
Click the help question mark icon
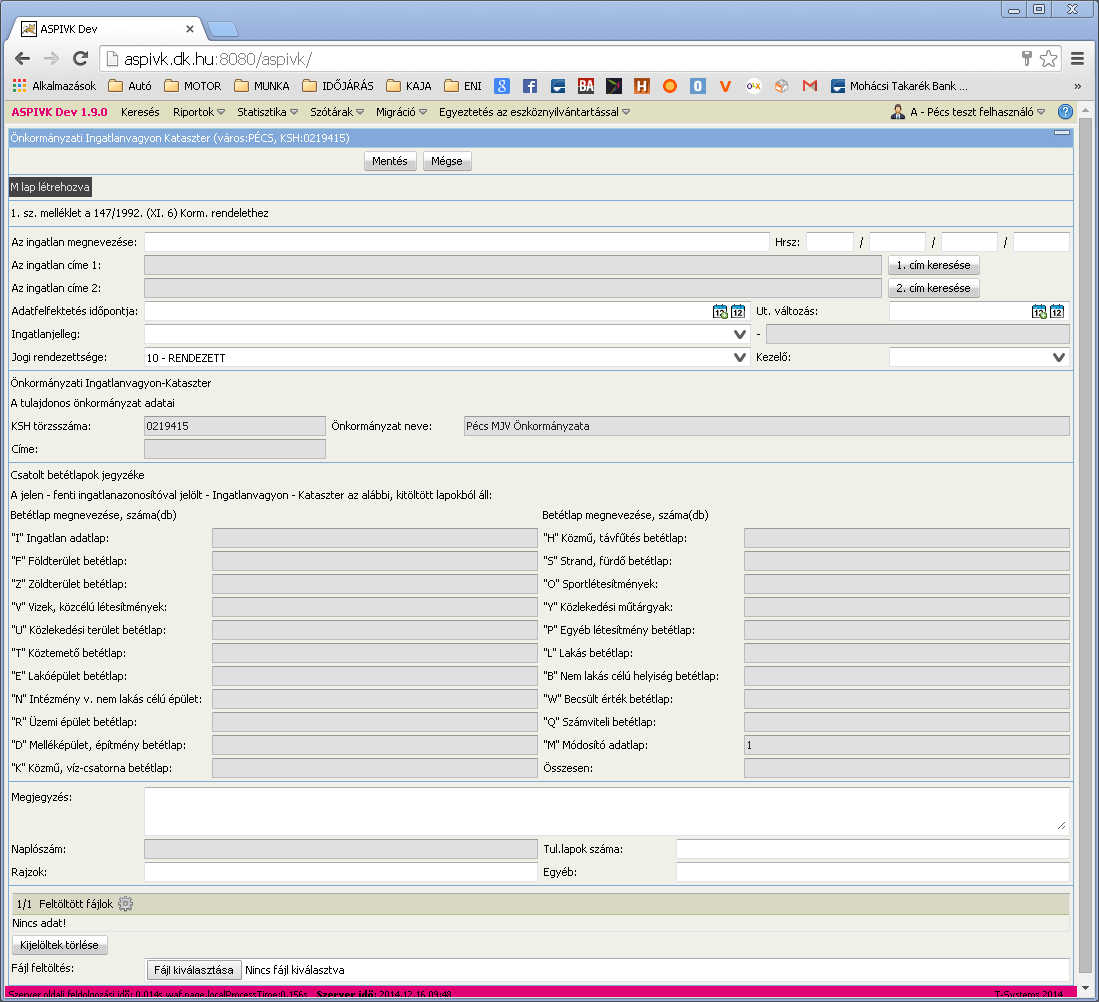[1065, 112]
